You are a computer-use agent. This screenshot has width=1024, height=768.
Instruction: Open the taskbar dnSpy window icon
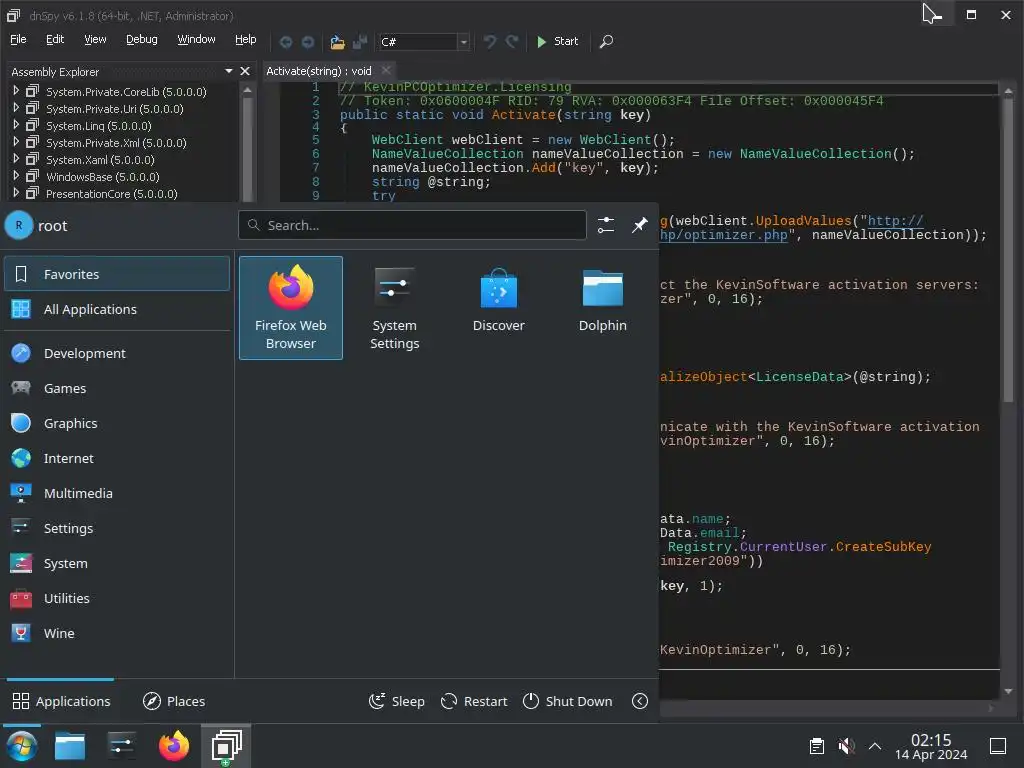(227, 746)
